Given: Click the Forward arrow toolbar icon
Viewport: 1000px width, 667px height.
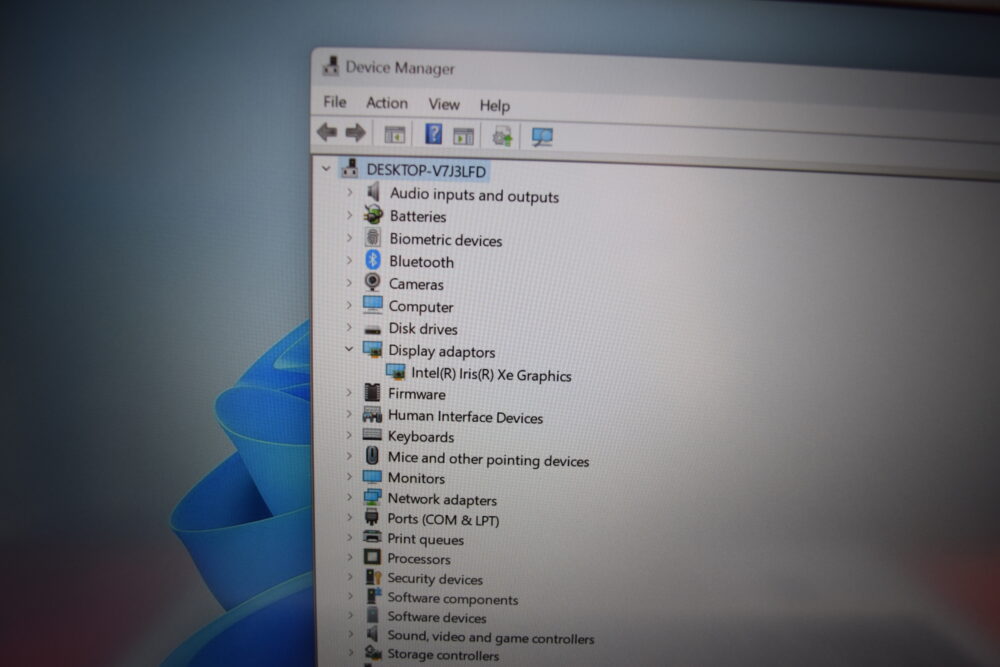Looking at the screenshot, I should (355, 133).
